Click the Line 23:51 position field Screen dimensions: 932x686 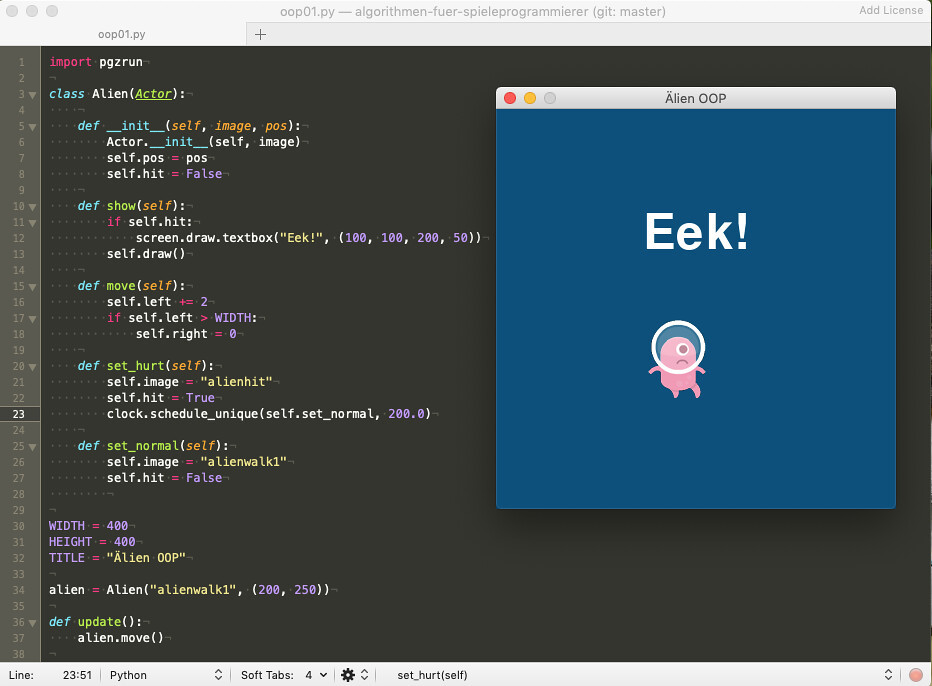pos(77,675)
